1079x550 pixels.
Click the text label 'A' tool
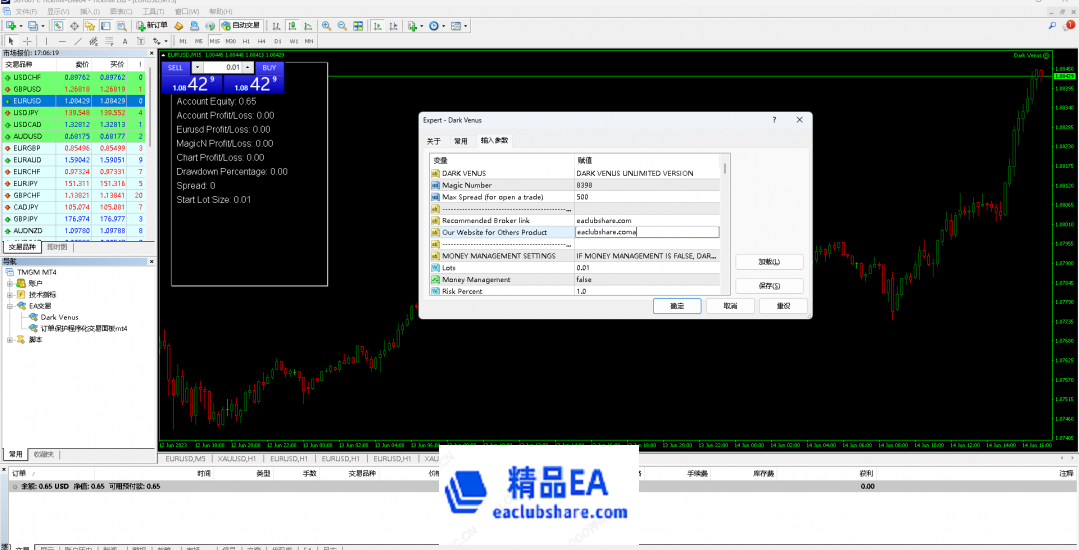[125, 41]
